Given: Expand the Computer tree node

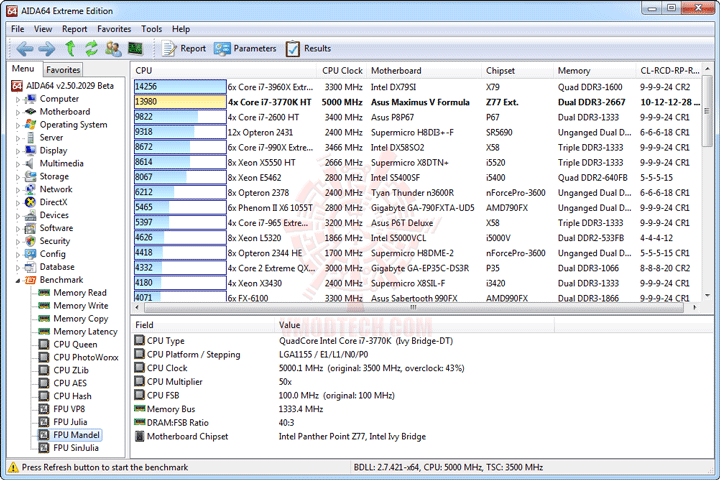Looking at the screenshot, I should pyautogui.click(x=18, y=99).
